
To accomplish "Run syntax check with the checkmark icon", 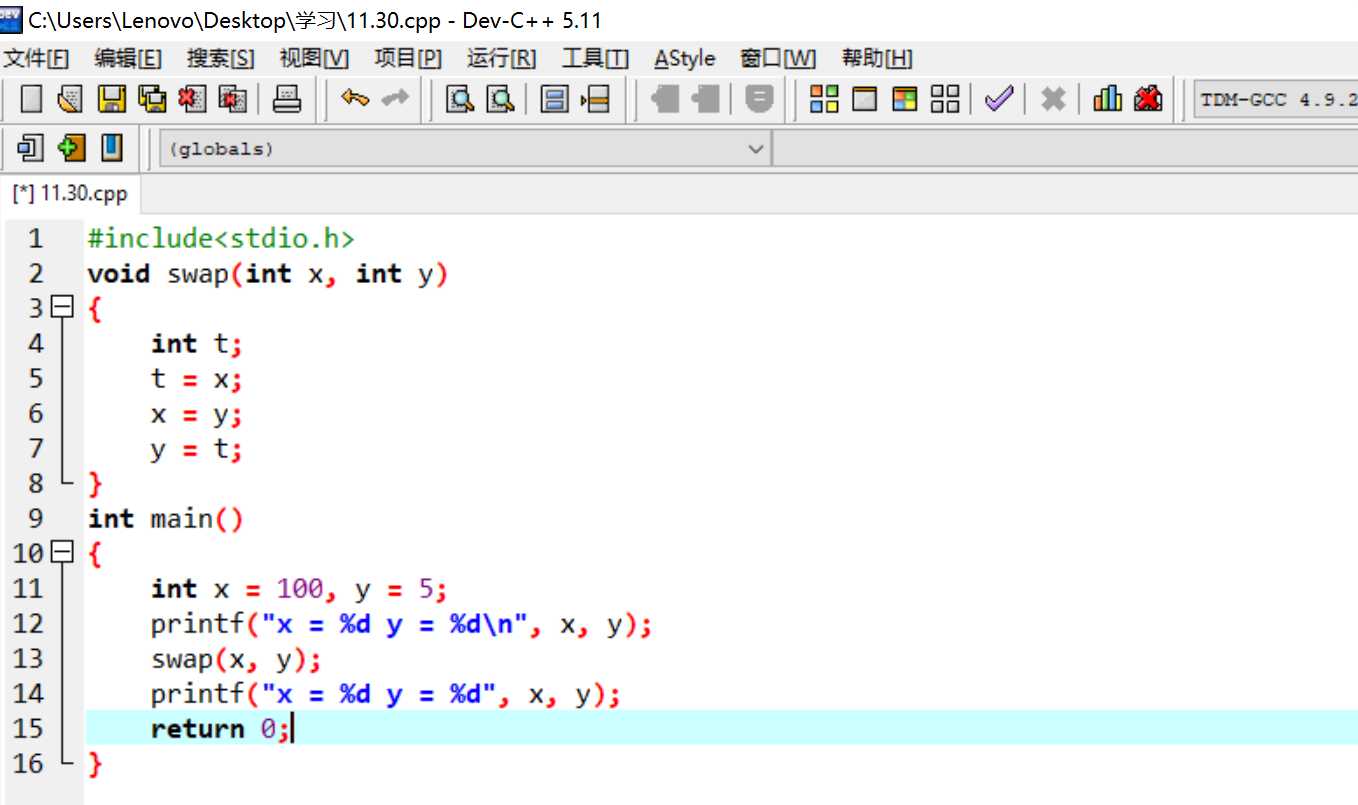I will click(998, 99).
